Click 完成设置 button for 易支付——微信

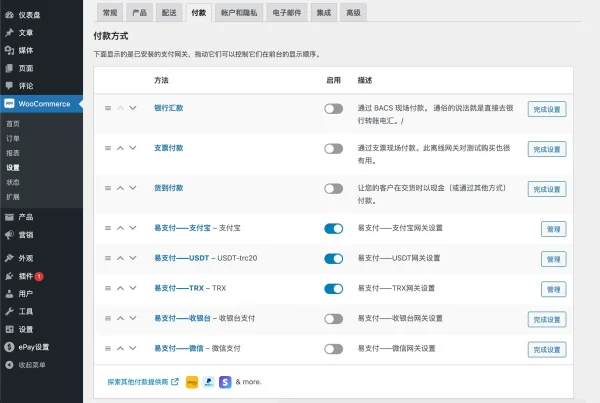point(547,350)
